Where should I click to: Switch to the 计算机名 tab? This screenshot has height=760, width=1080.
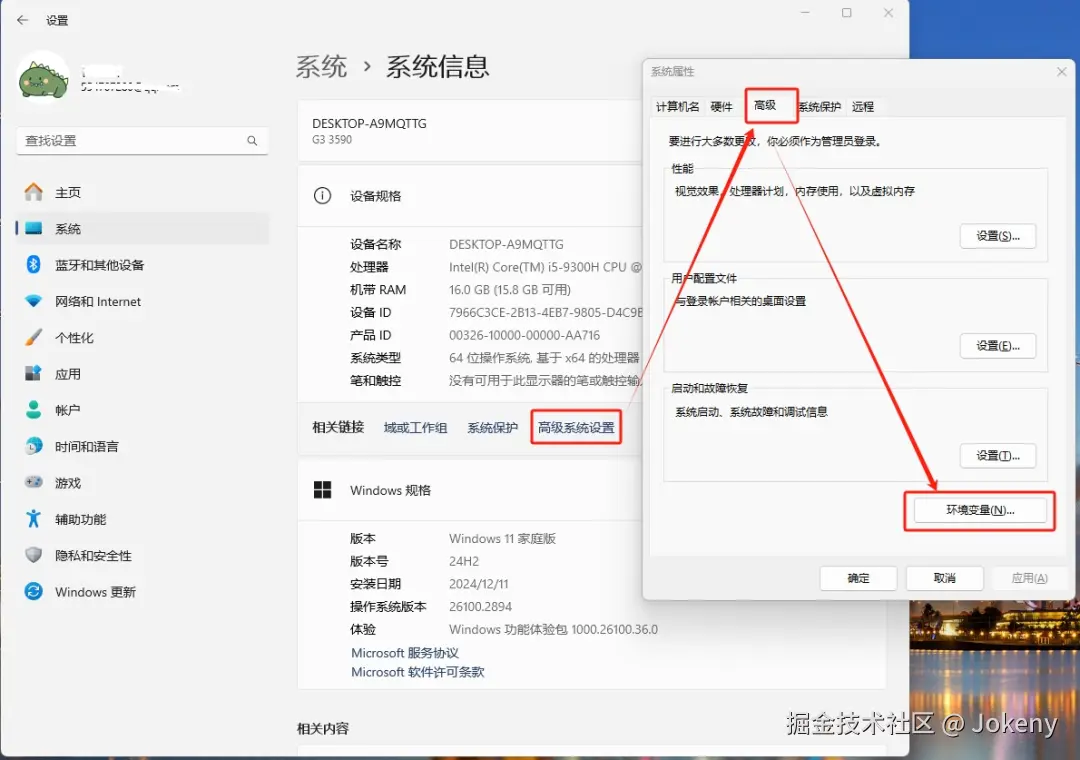point(677,107)
